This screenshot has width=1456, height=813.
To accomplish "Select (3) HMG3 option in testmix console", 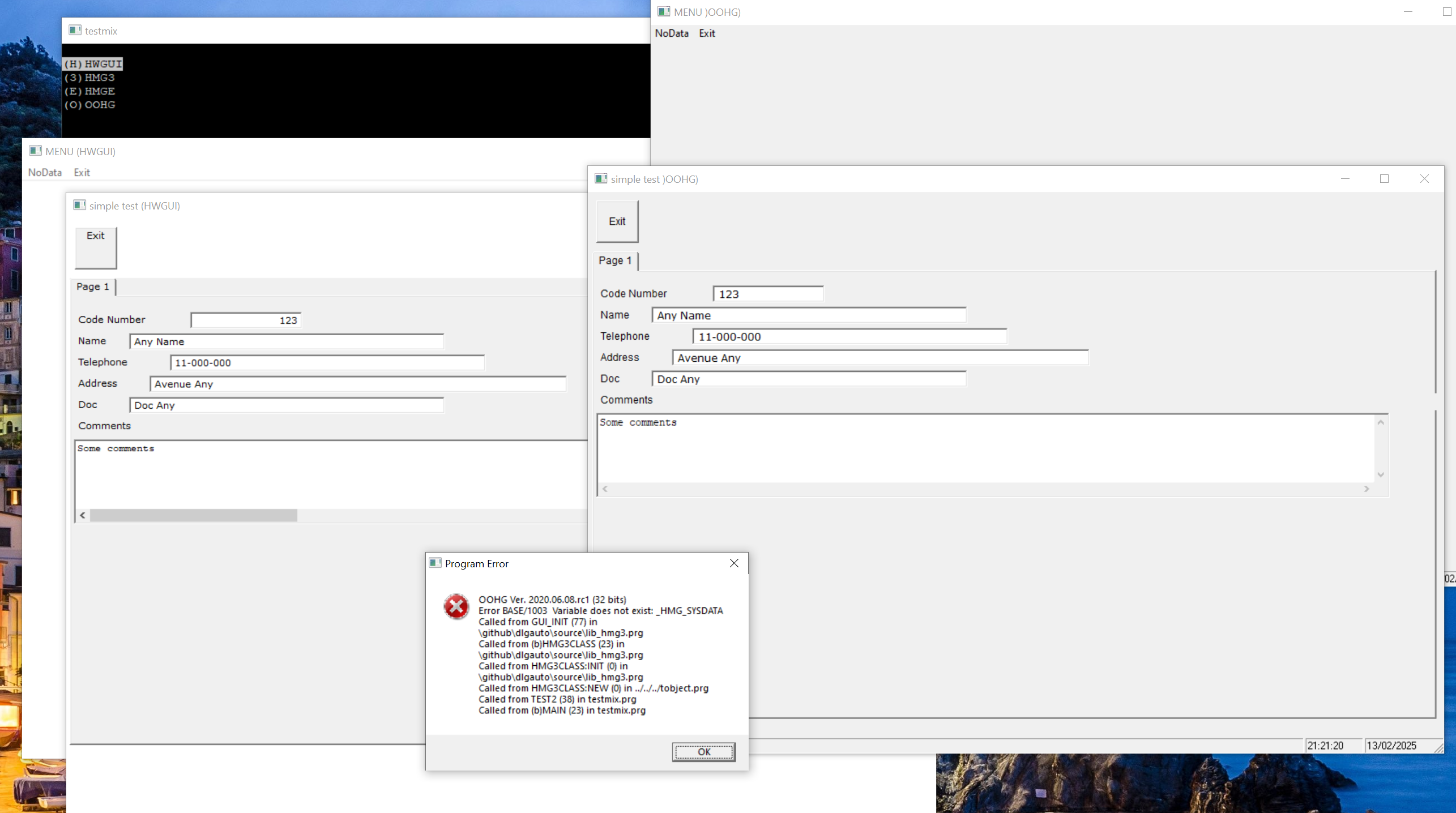I will (x=89, y=78).
